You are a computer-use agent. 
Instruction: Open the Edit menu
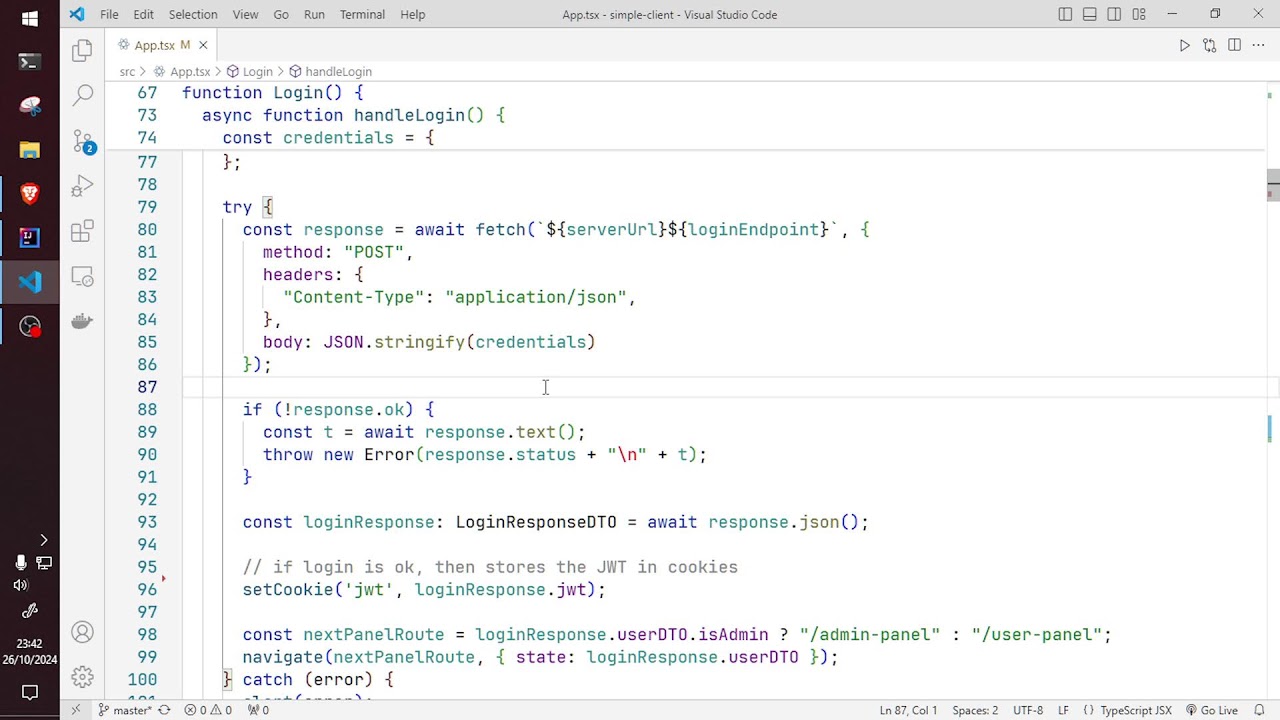coord(143,14)
